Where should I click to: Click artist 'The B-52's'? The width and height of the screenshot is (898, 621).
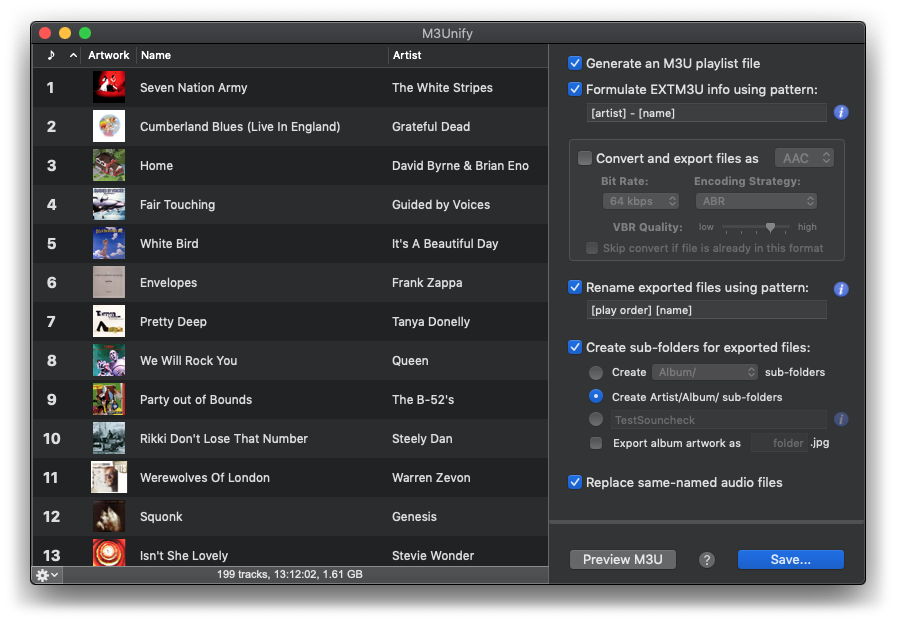[423, 399]
